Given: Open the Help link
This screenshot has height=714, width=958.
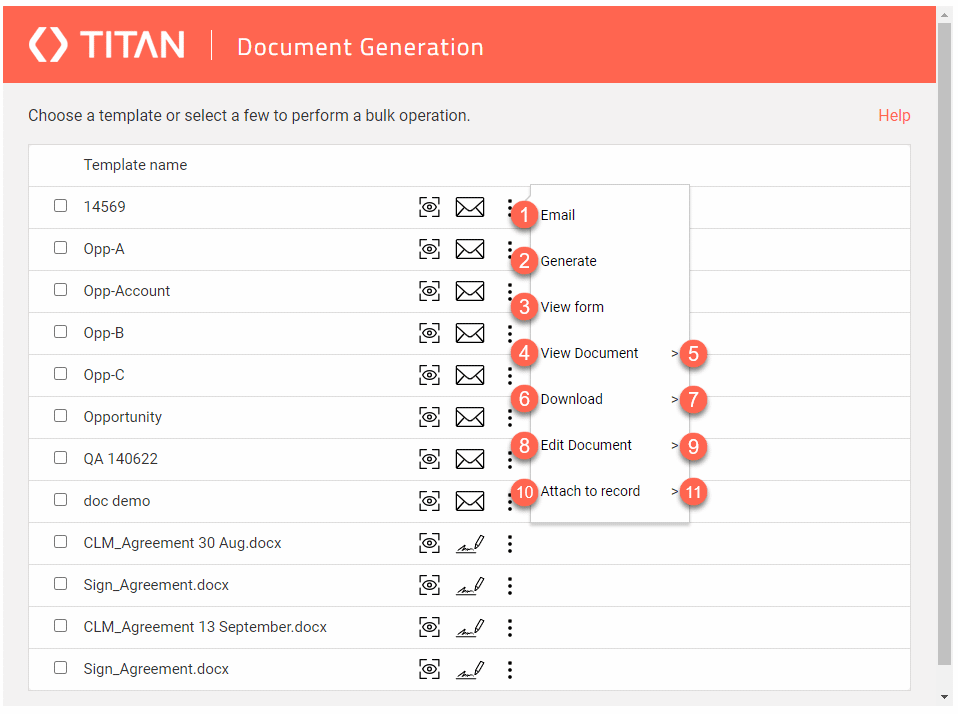Looking at the screenshot, I should pyautogui.click(x=894, y=116).
